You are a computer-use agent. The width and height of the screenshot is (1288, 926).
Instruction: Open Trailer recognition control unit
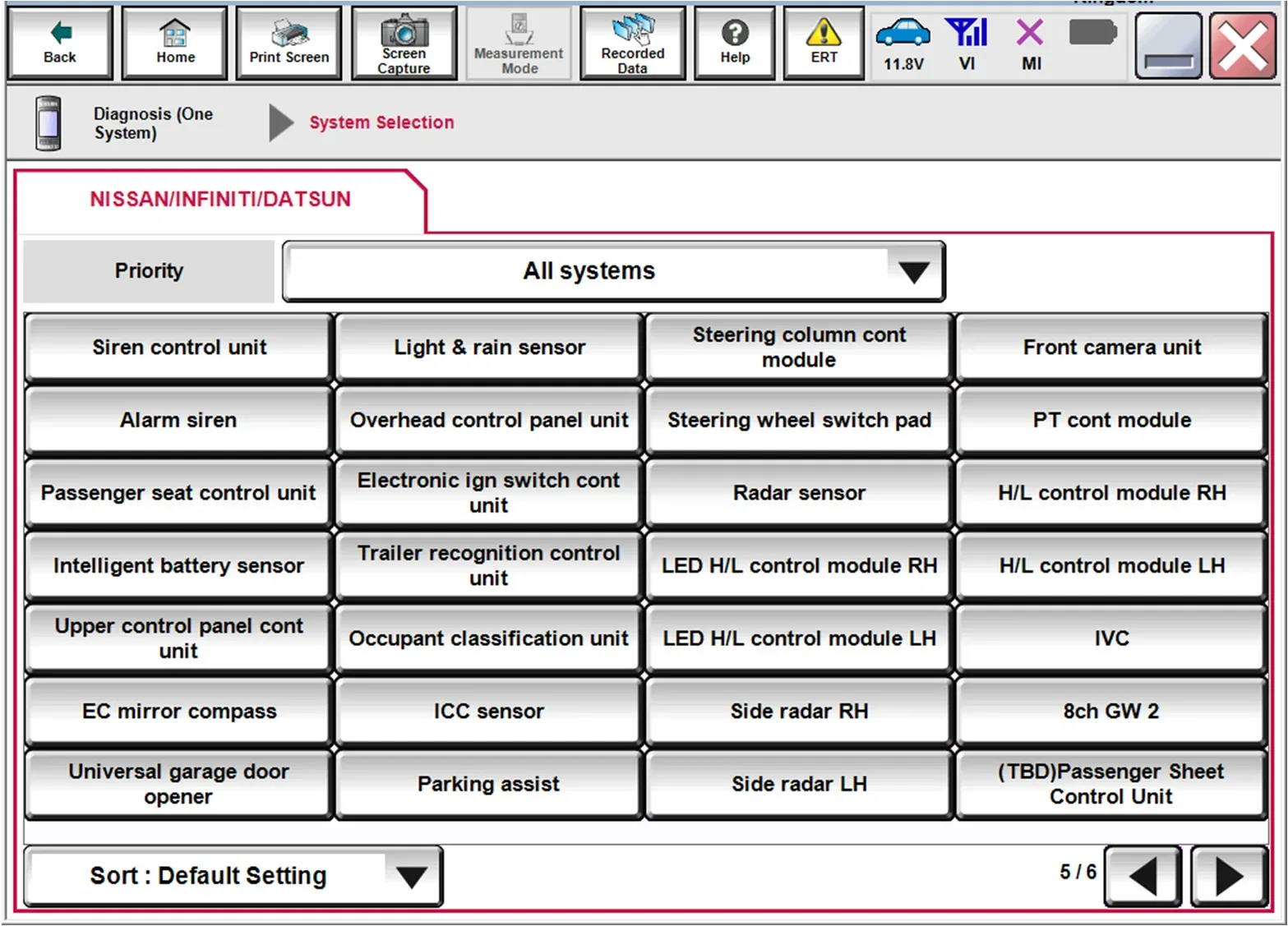(489, 566)
